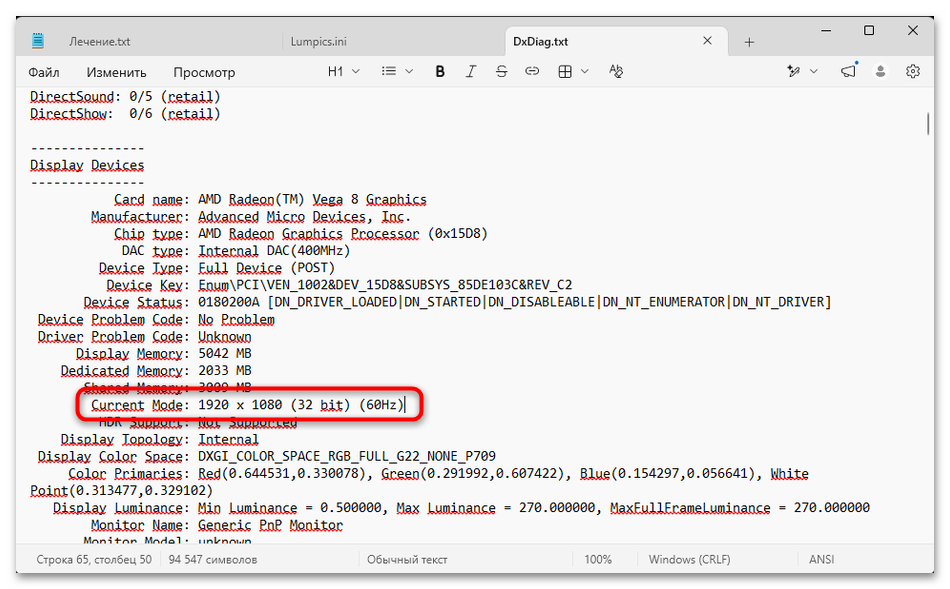Click the AI rewrite pen icon
This screenshot has width=950, height=589.
tap(793, 72)
